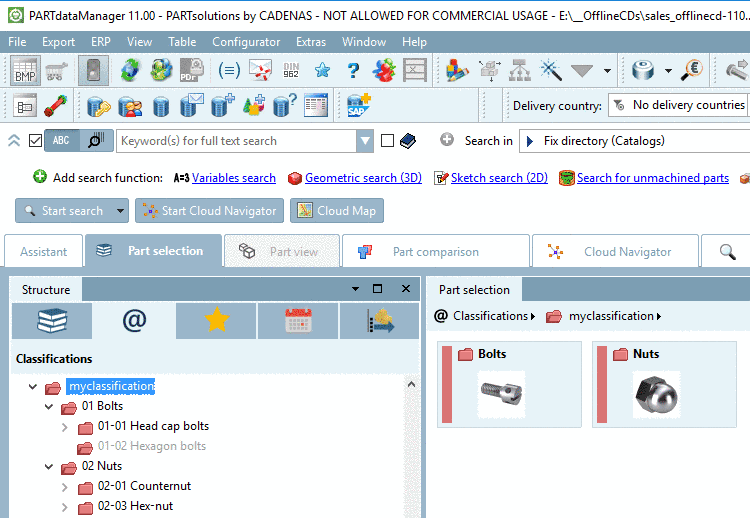The width and height of the screenshot is (750, 518).
Task: Switch to the Cloud Navigator tab
Action: point(615,252)
